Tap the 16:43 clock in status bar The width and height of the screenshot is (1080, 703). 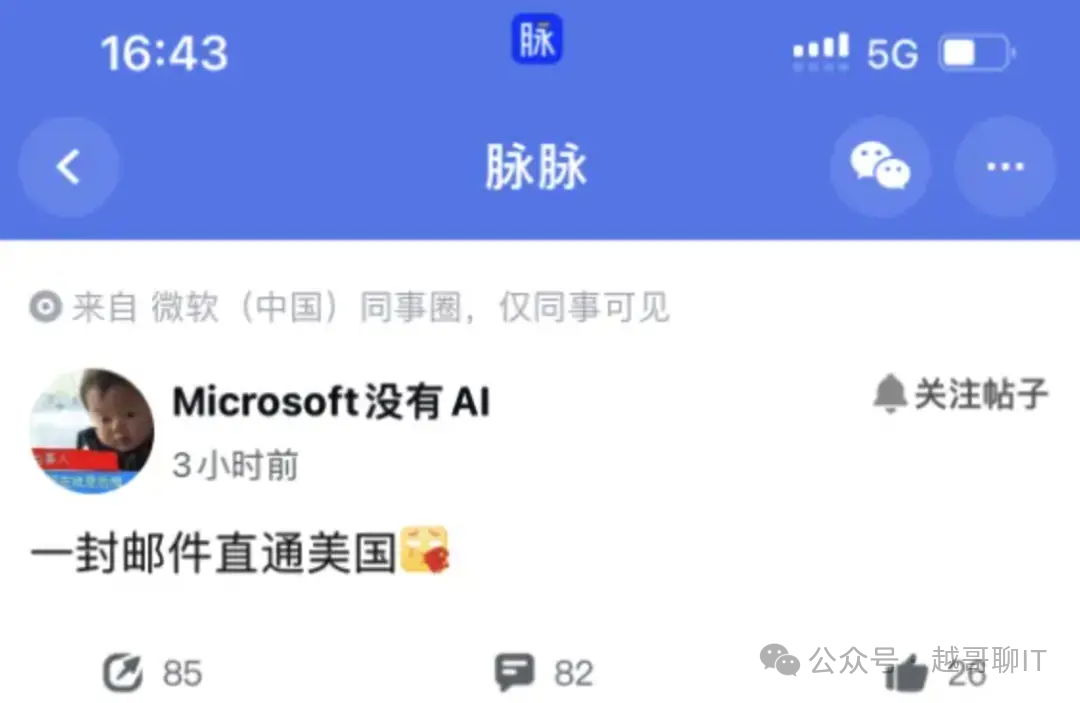(164, 54)
